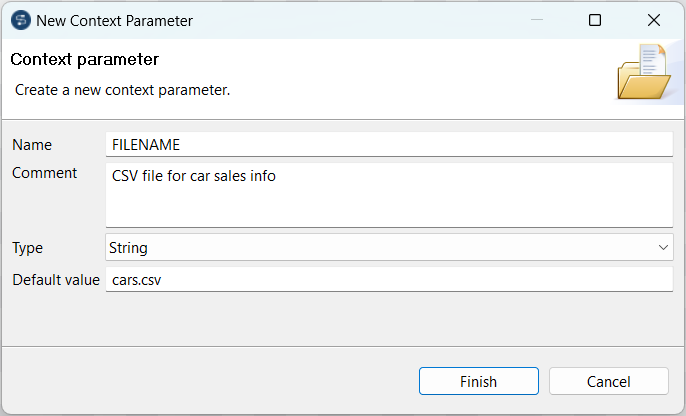Click the bold 'Context parameter' heading
686x416 pixels.
pyautogui.click(x=85, y=60)
